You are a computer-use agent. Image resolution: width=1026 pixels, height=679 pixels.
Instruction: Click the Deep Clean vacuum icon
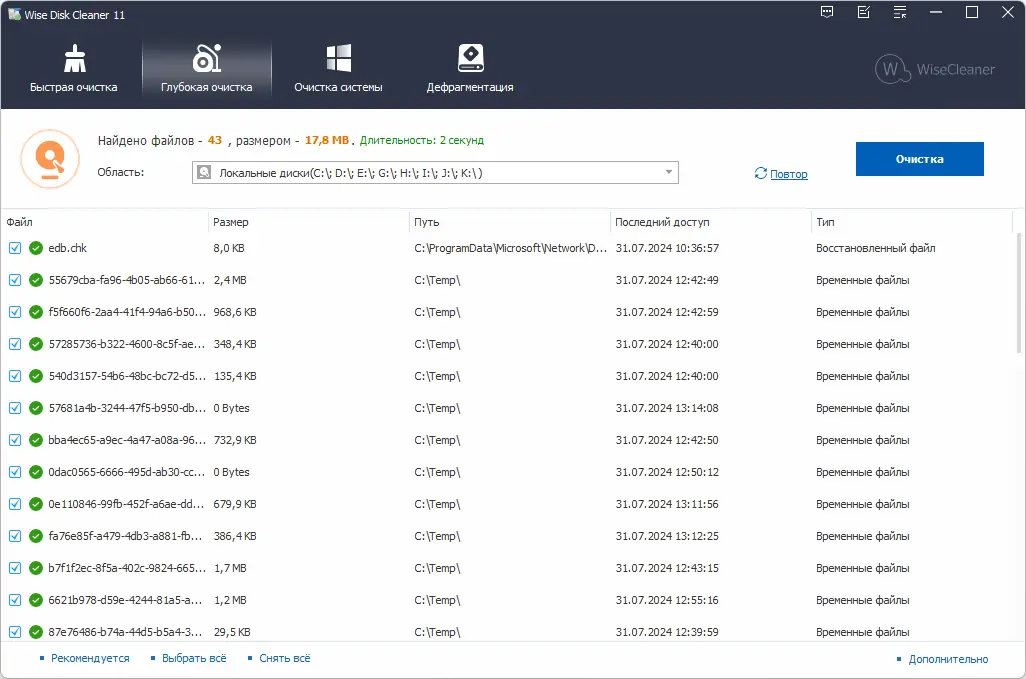click(x=207, y=58)
